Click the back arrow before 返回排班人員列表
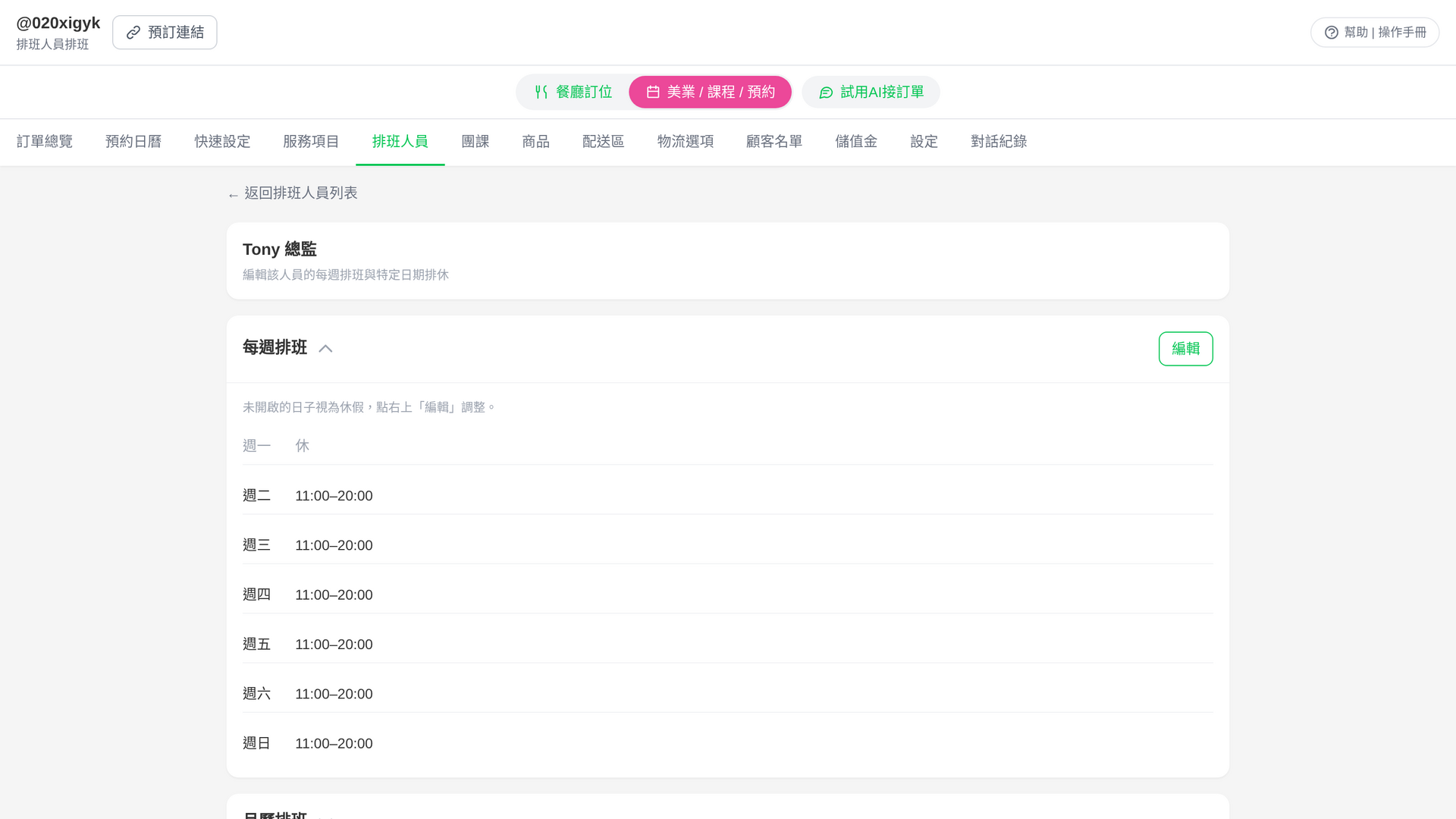 (x=233, y=195)
